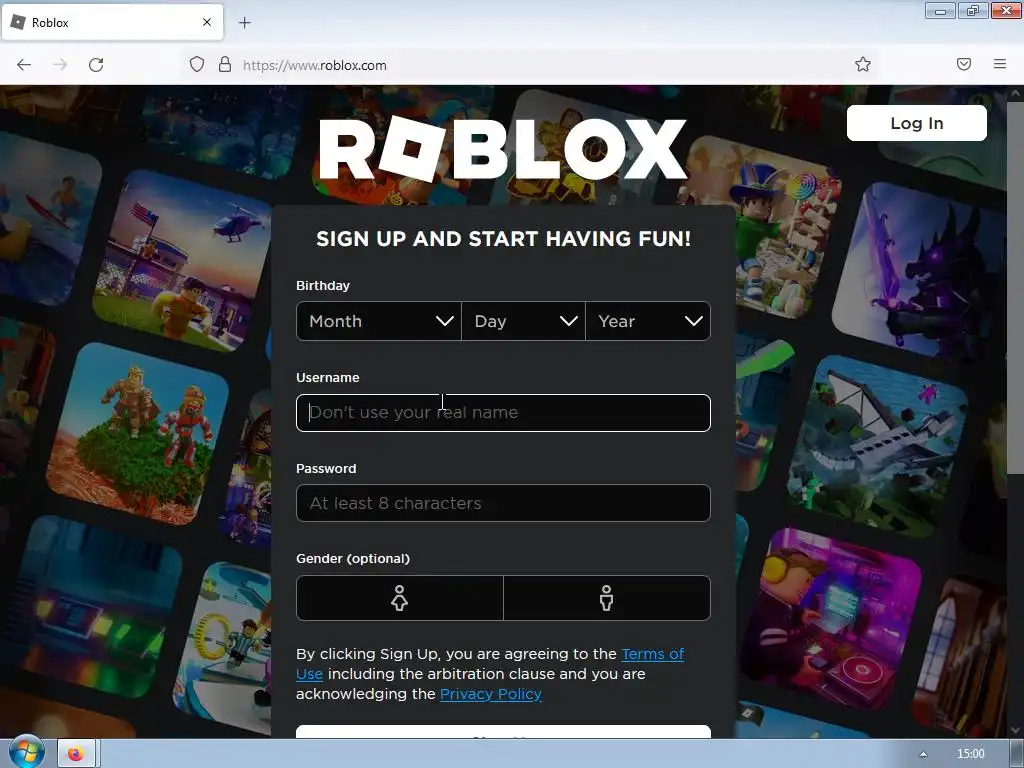This screenshot has width=1024, height=768.
Task: Select the male gender option
Action: point(607,598)
